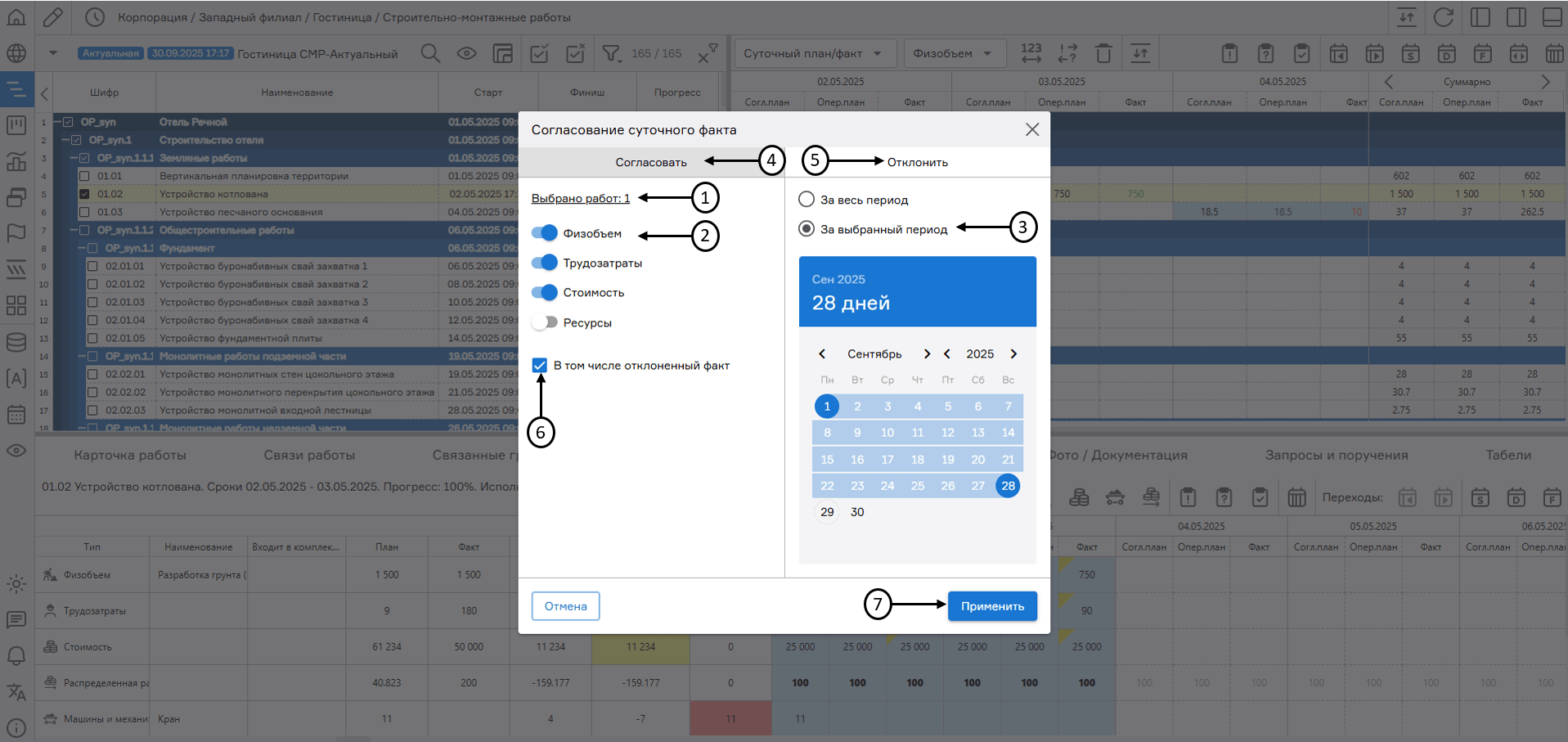1568x742 pixels.
Task: Go to next month after Сентябрь
Action: (x=927, y=354)
